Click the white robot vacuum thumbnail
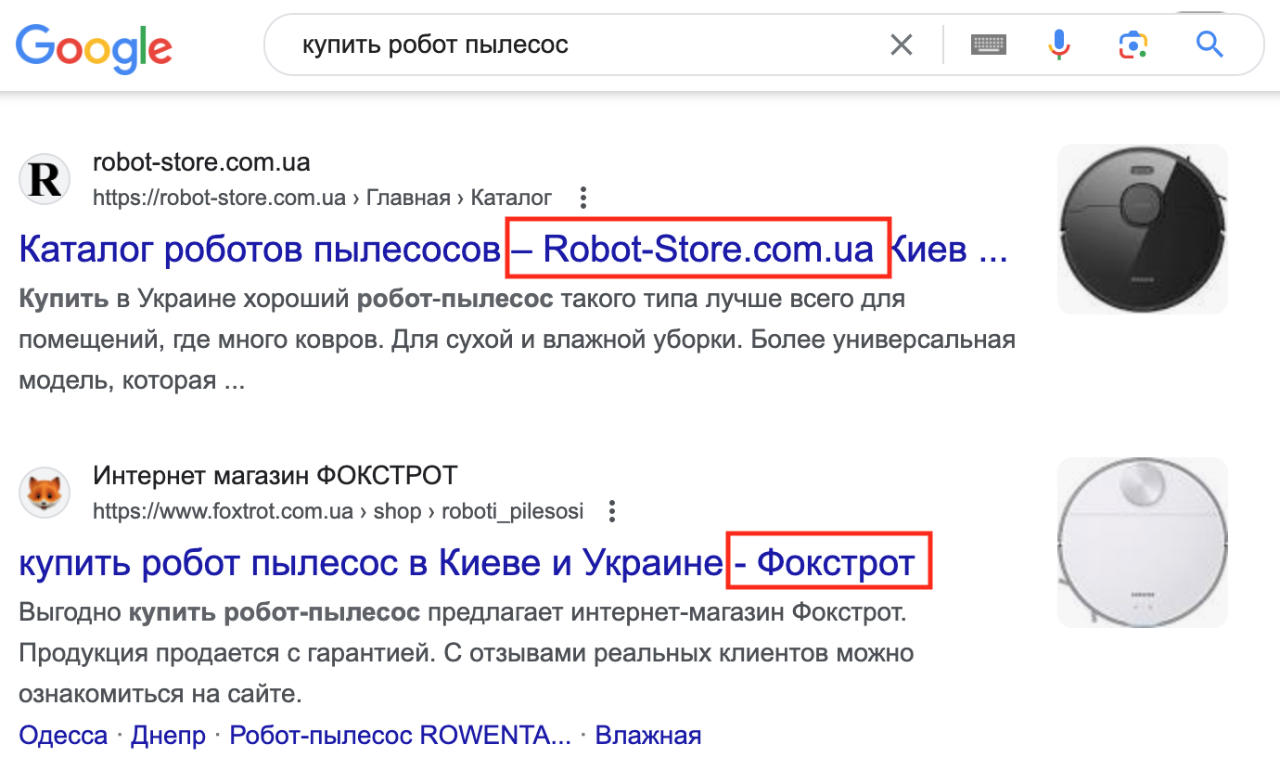This screenshot has width=1280, height=770. pyautogui.click(x=1142, y=541)
